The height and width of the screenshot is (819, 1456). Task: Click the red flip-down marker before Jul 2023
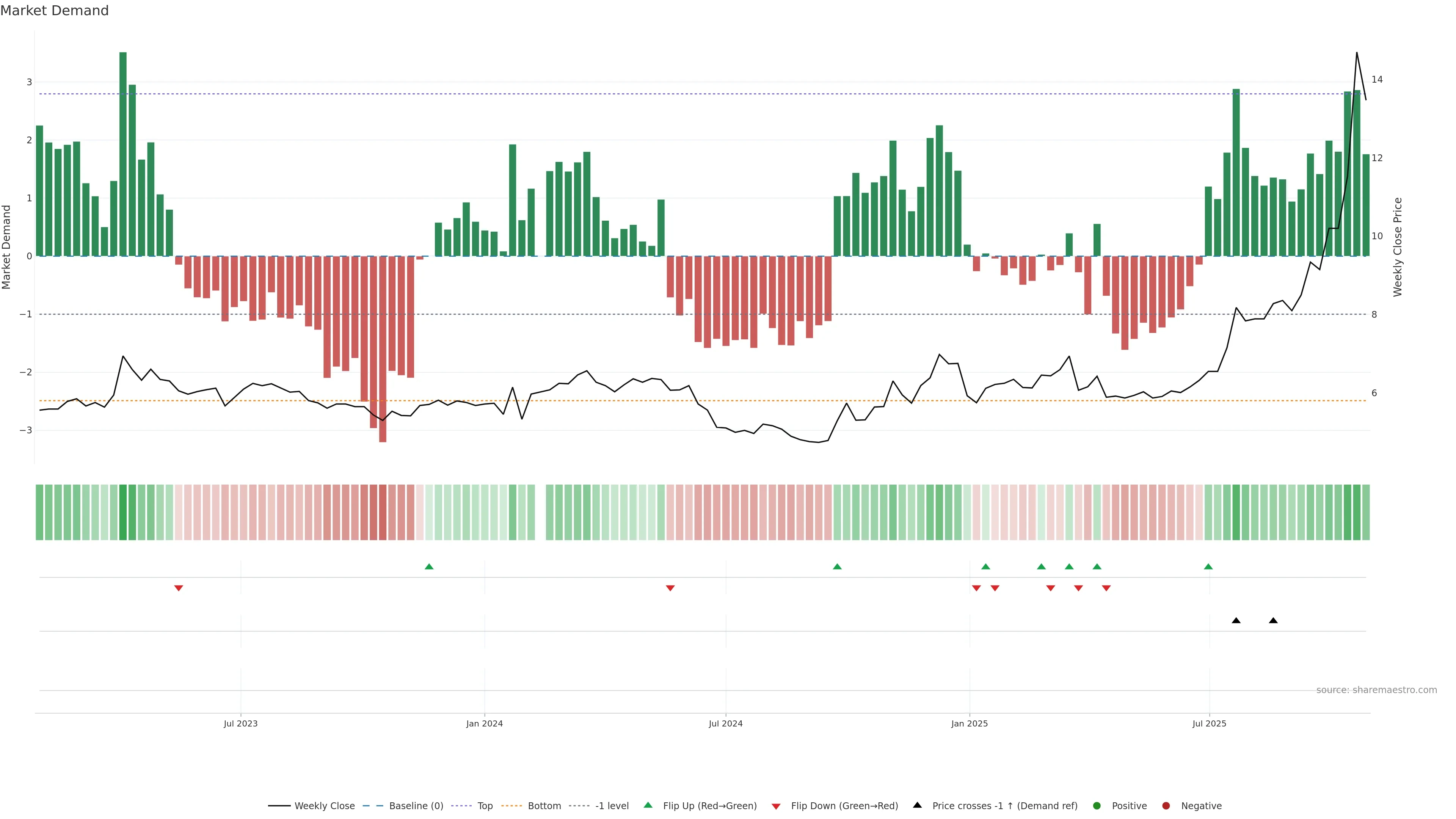179,588
